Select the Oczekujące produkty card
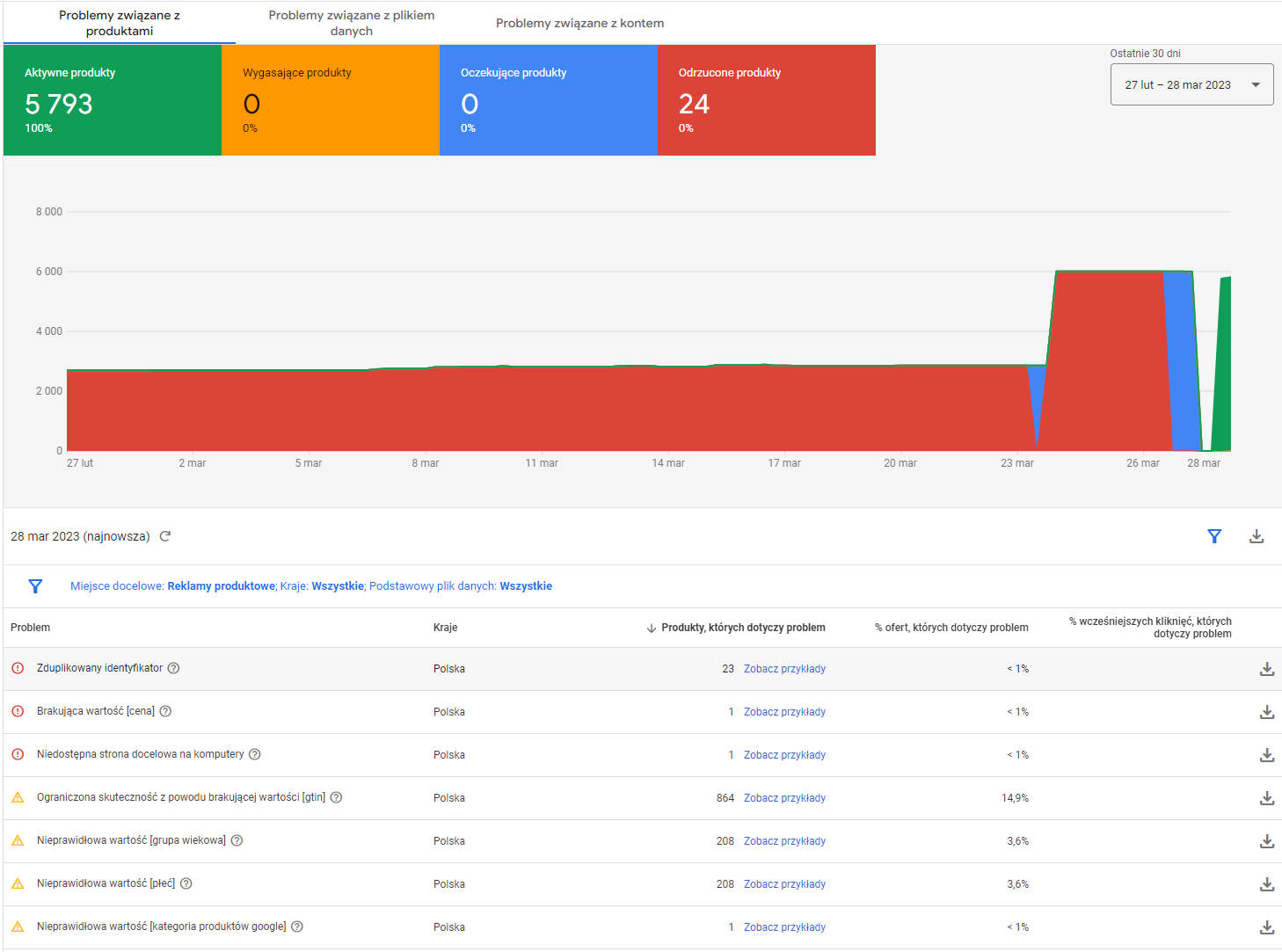1282x952 pixels. point(549,100)
